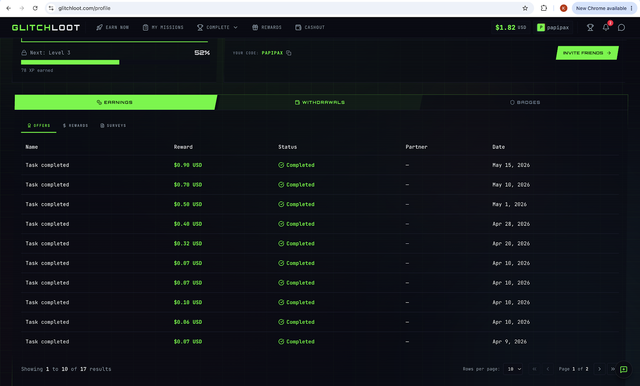Click the Apr 28, 2026 date cell
Viewport: 640px width, 386px height.
[x=511, y=224]
